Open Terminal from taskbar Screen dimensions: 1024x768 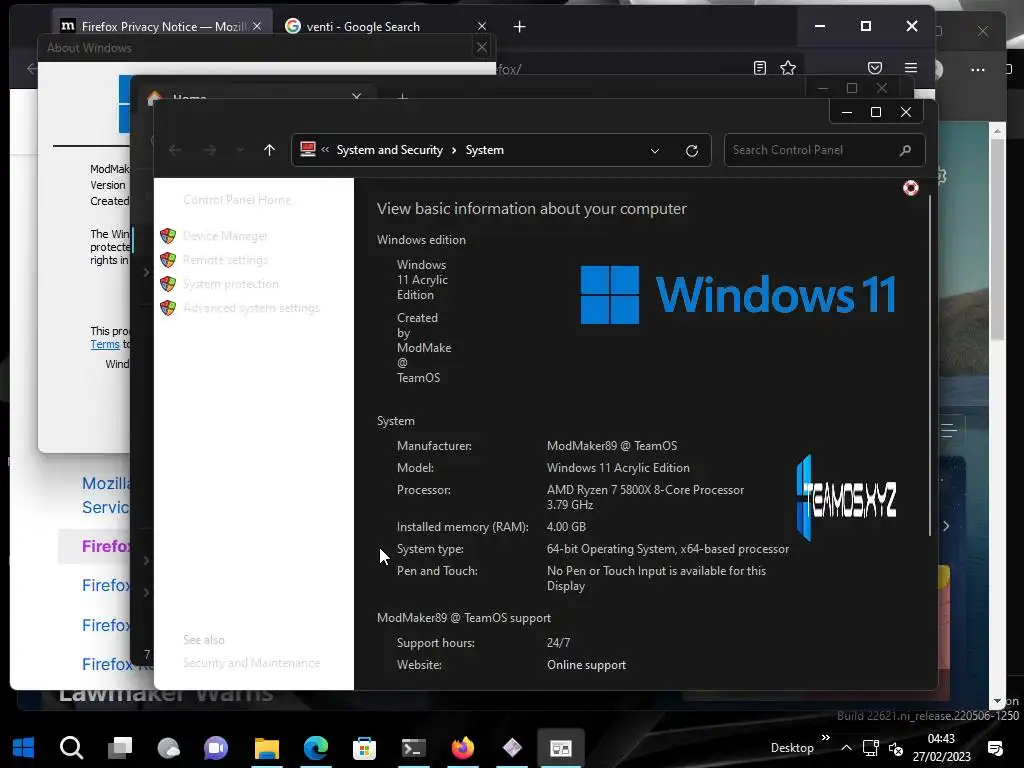pyautogui.click(x=413, y=748)
